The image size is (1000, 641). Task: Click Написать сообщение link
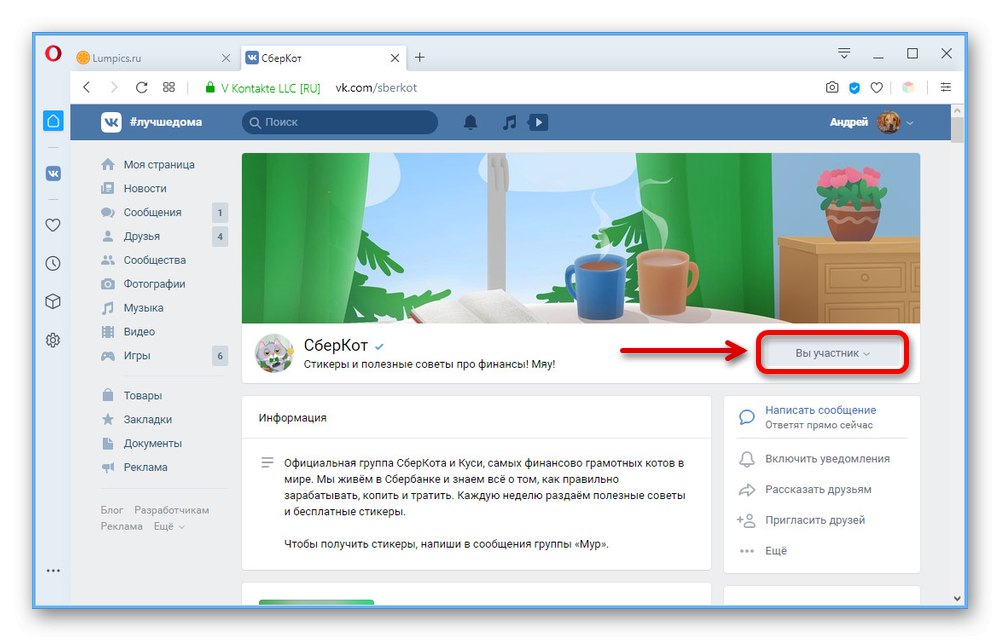(x=820, y=410)
